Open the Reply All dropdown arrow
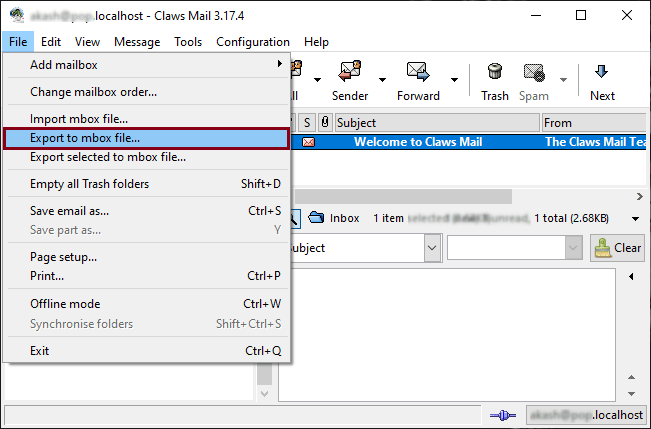 317,79
